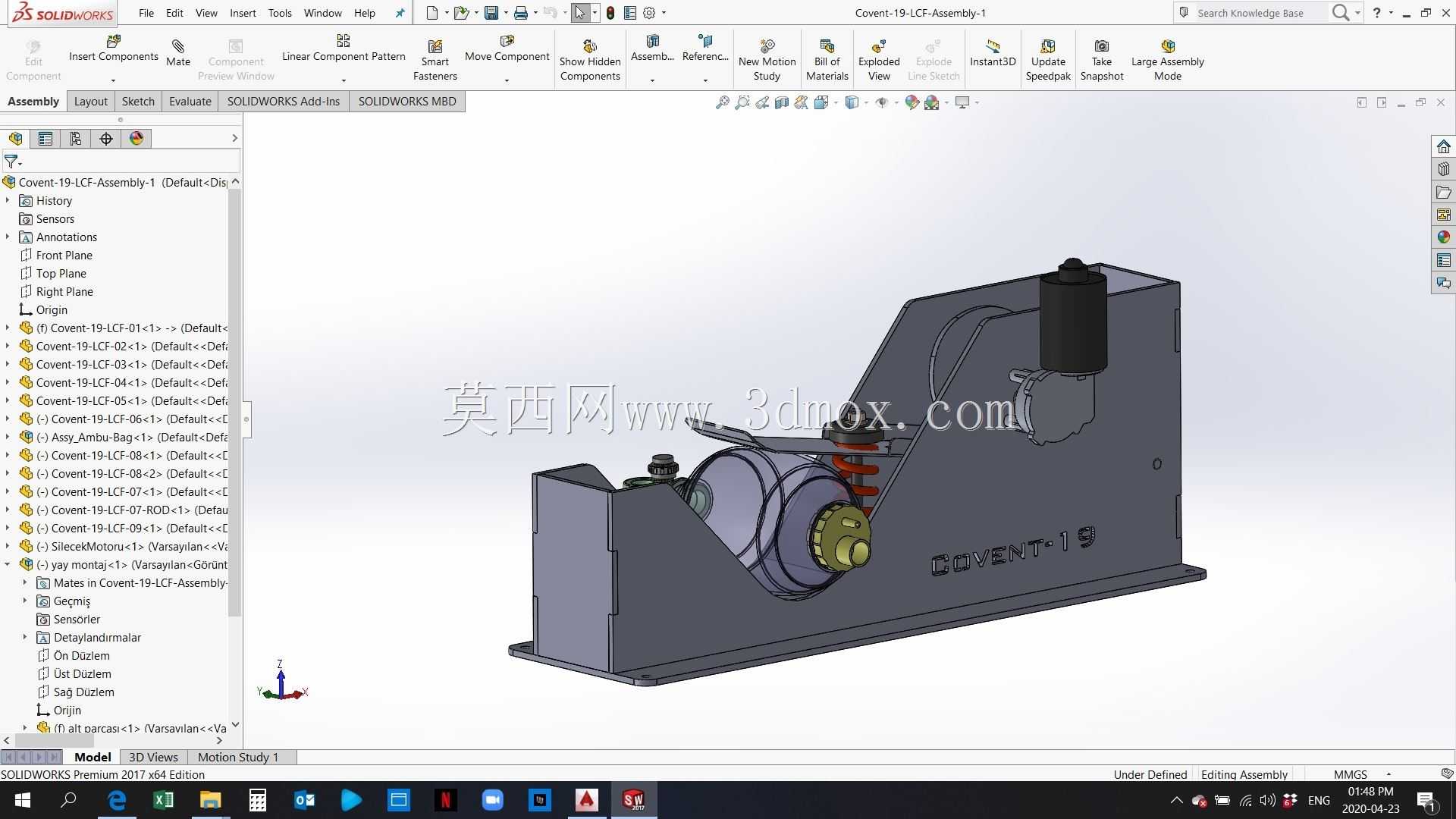Expand Detaylandırmalar folder
The image size is (1456, 819).
click(x=25, y=637)
